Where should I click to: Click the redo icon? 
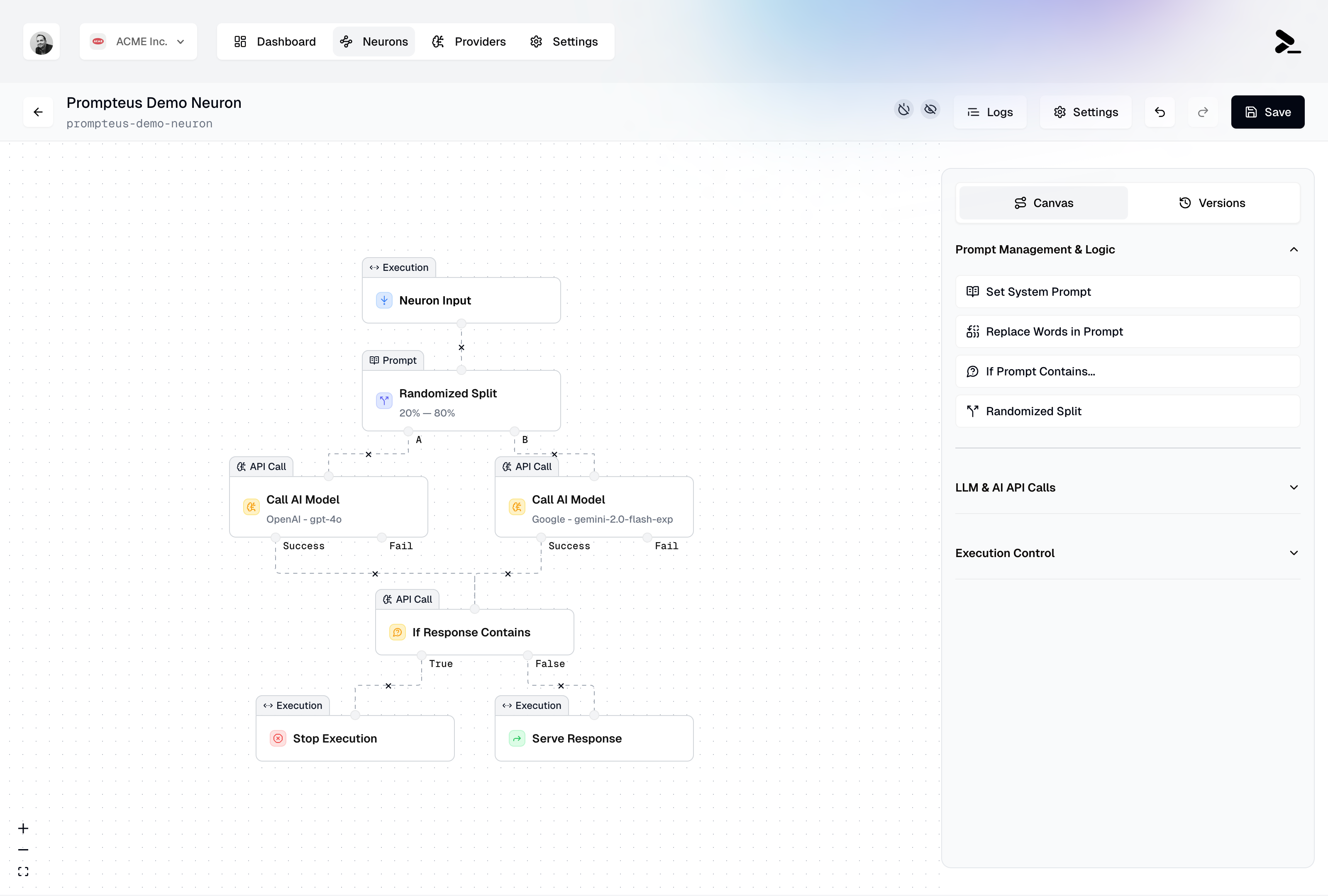[x=1203, y=112]
